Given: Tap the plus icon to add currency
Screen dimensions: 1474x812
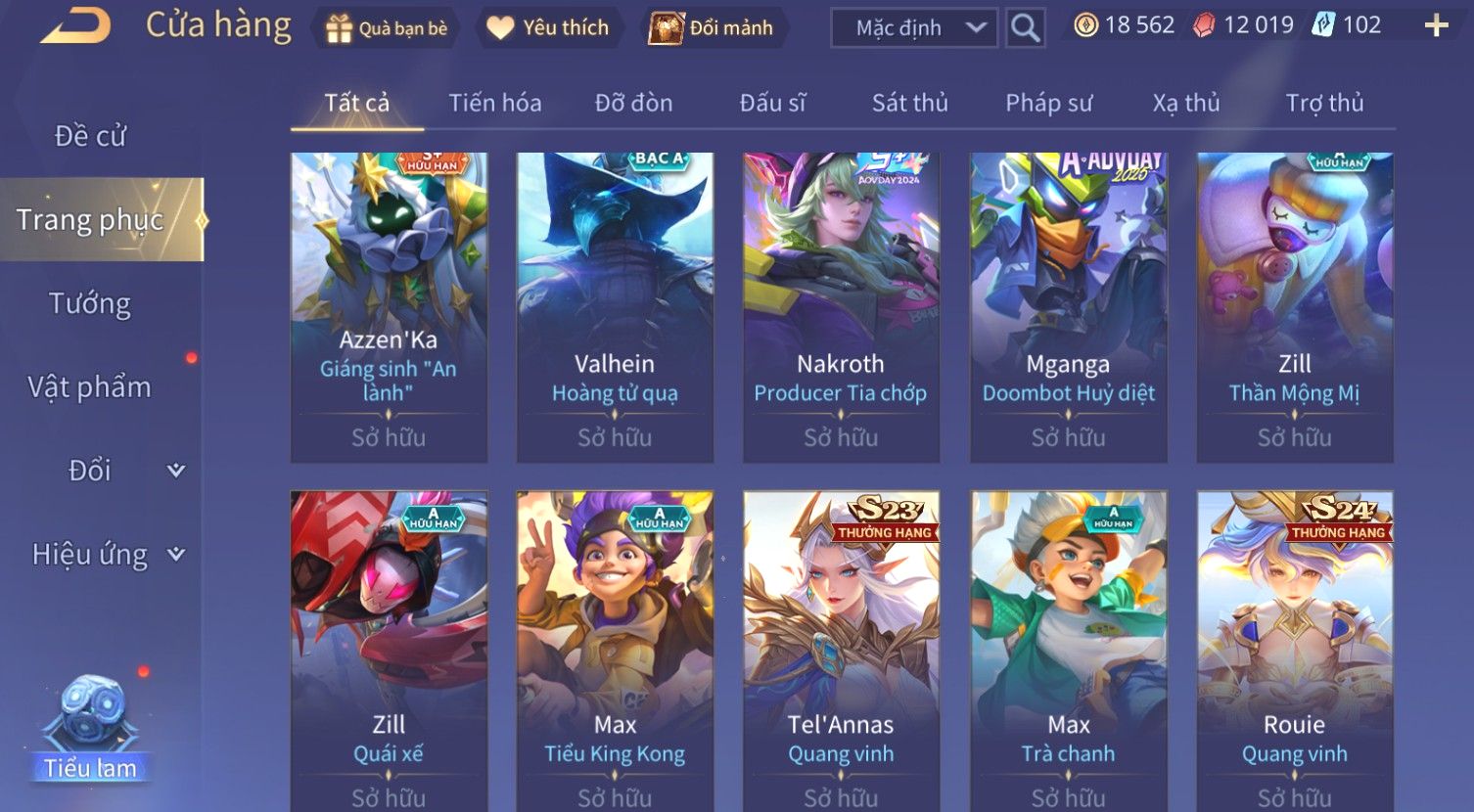Looking at the screenshot, I should pyautogui.click(x=1436, y=26).
